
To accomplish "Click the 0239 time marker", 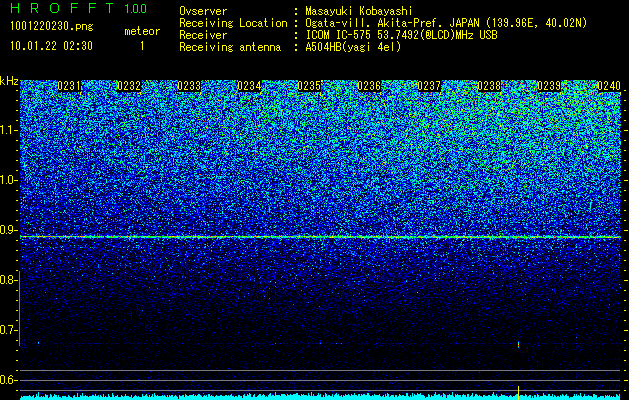I will click(549, 86).
